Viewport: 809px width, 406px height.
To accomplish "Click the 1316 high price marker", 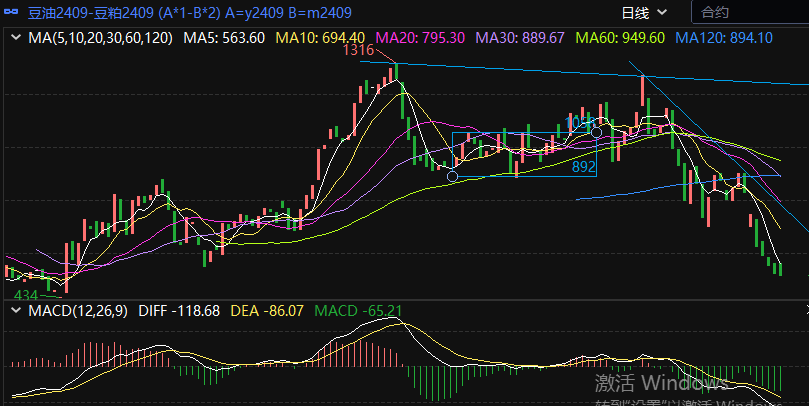I will point(358,50).
